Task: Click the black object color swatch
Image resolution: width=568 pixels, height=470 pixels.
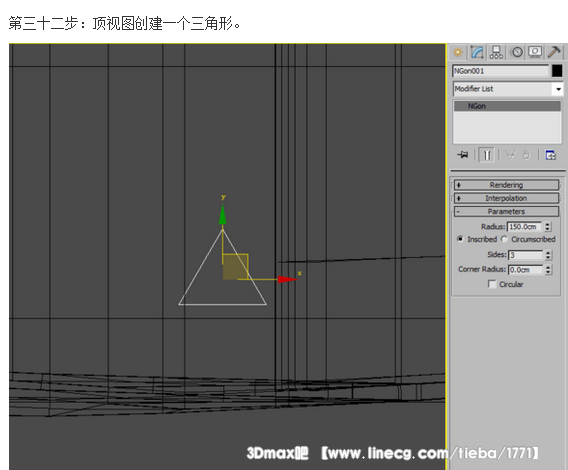Action: (557, 71)
